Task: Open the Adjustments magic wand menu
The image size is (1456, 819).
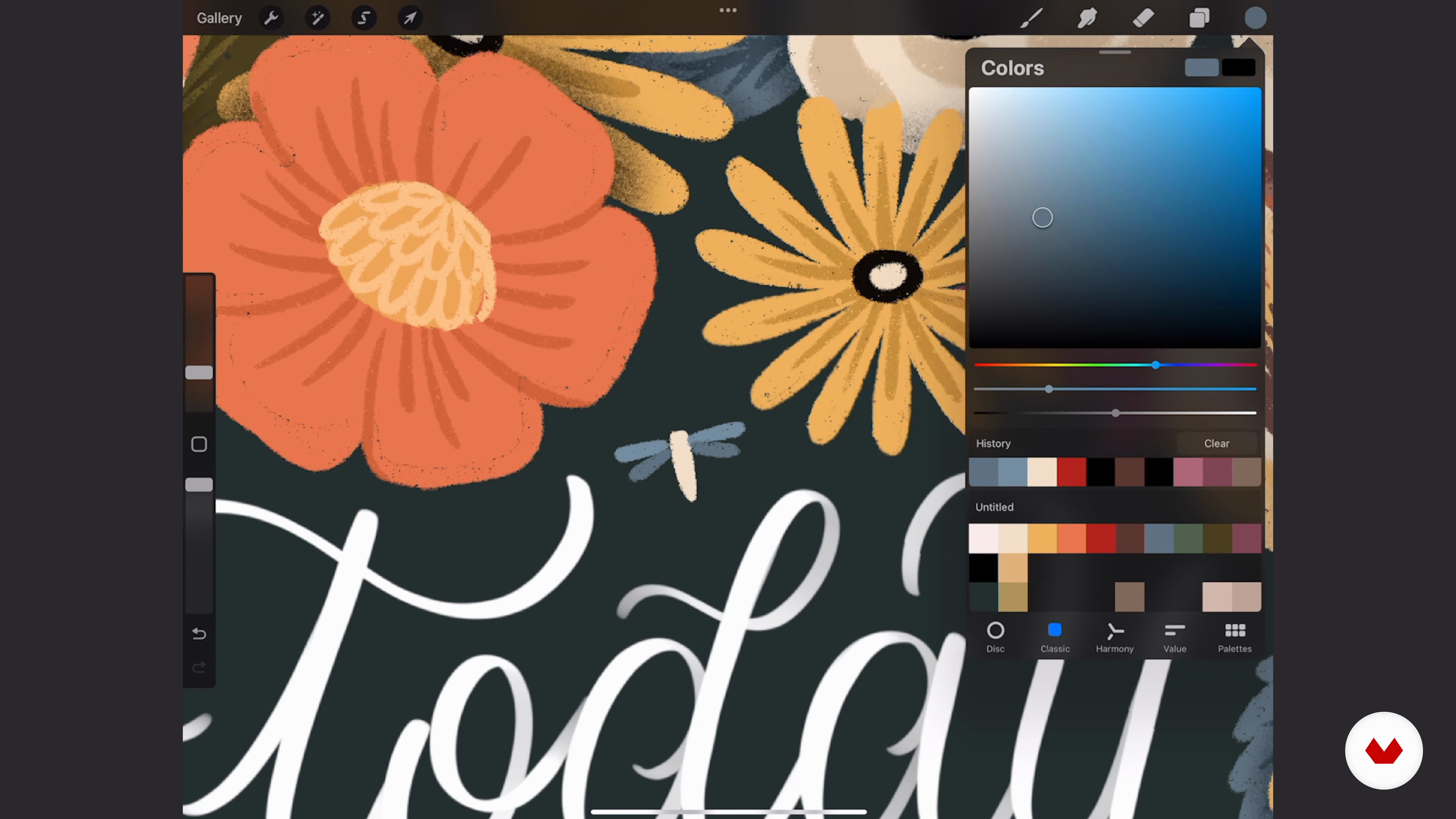Action: 318,18
